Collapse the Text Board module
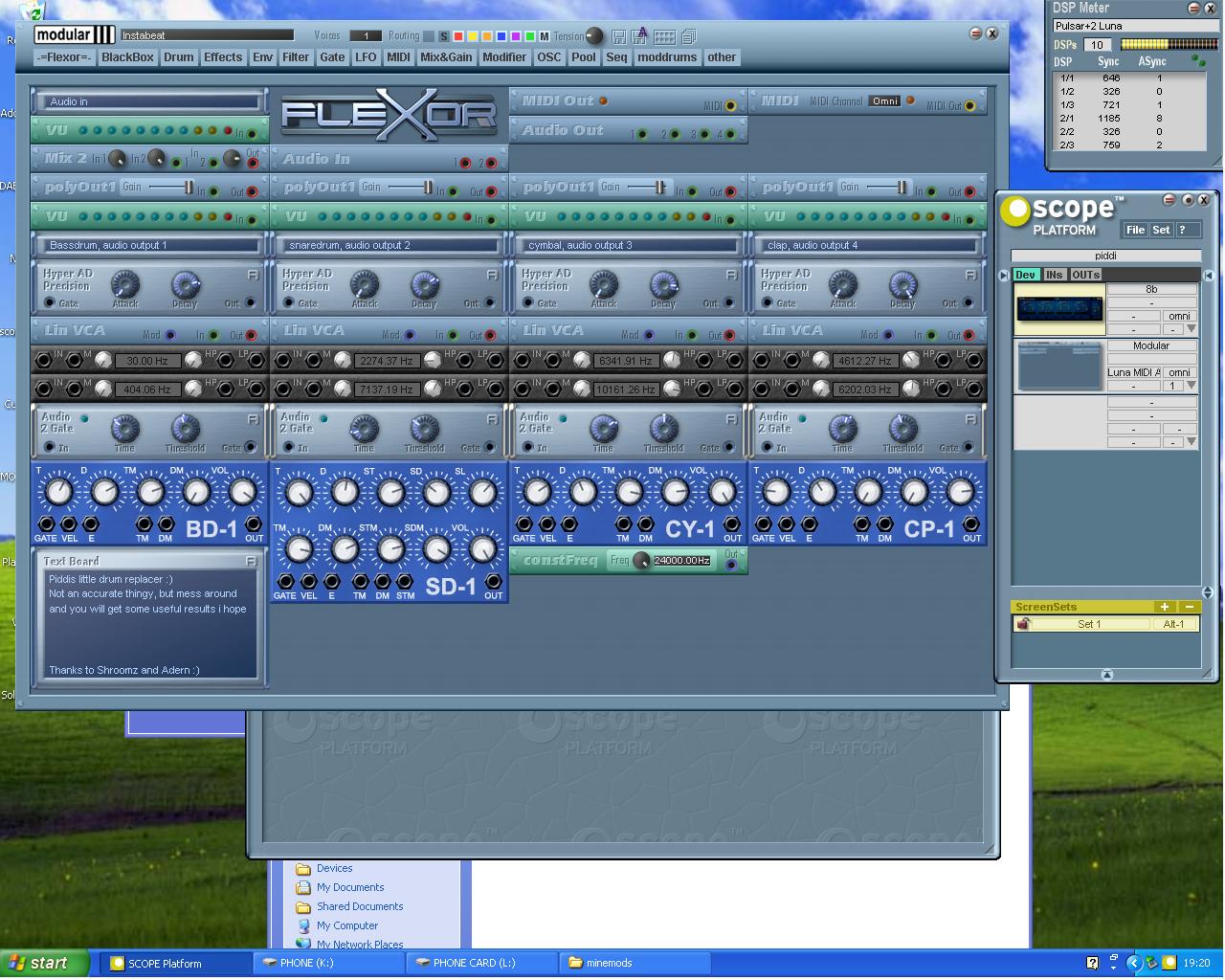Image resolution: width=1225 pixels, height=980 pixels. pyautogui.click(x=252, y=561)
